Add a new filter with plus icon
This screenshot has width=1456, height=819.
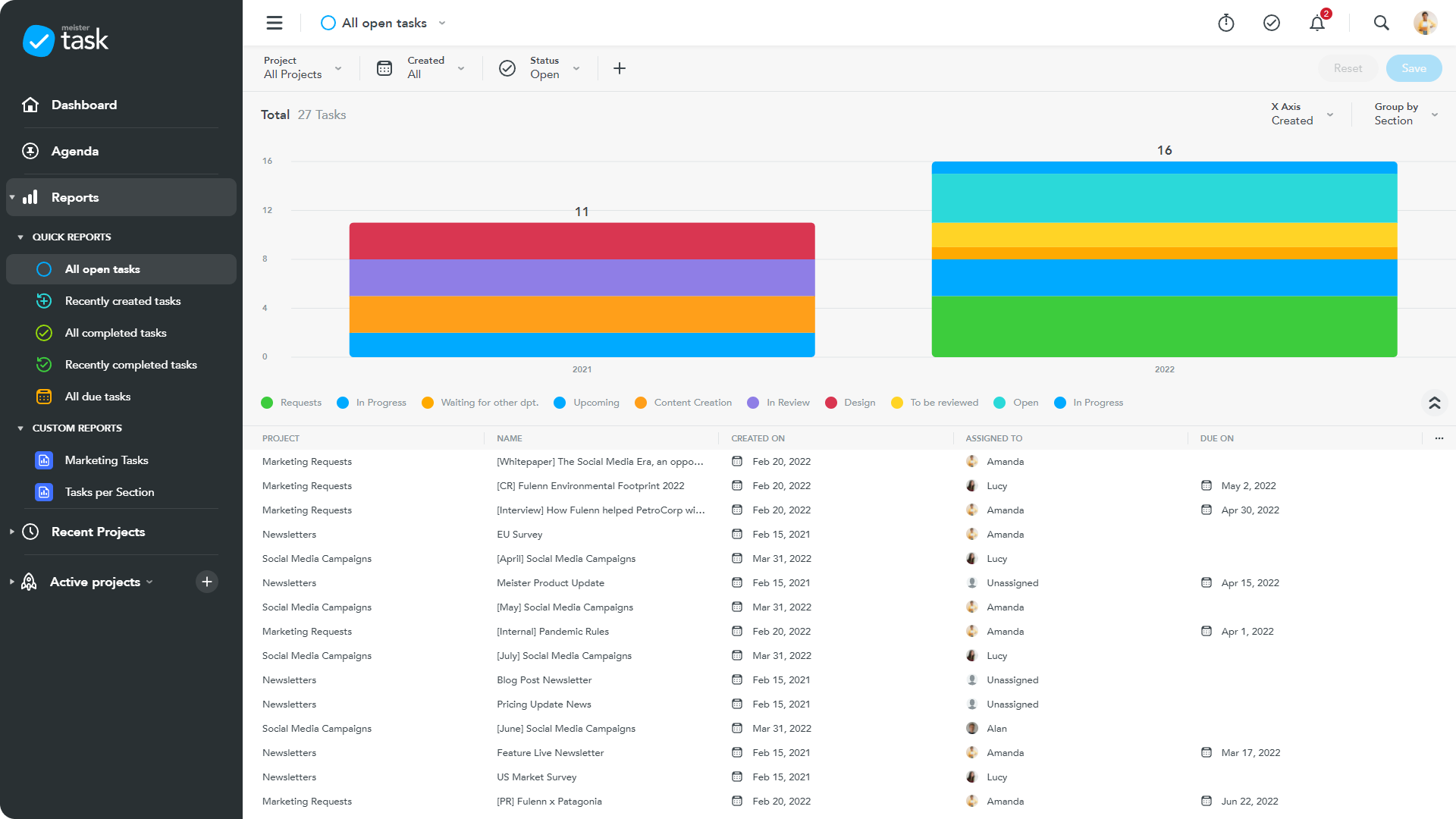620,68
